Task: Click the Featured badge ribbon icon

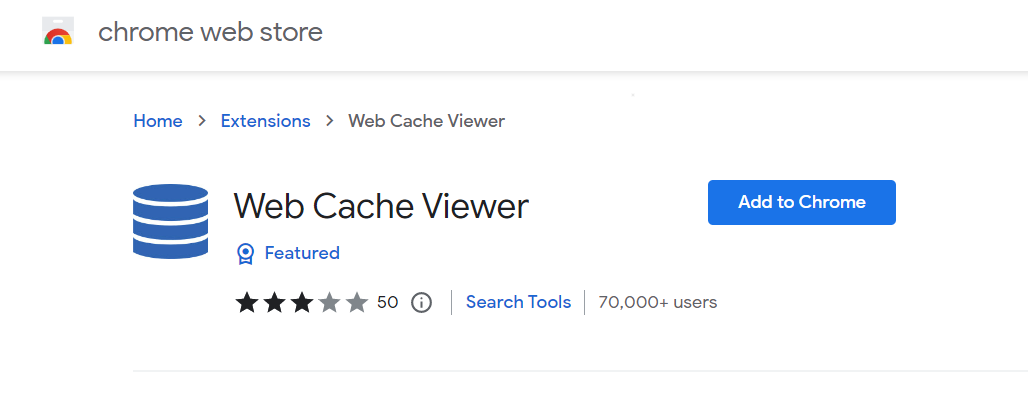Action: click(245, 254)
